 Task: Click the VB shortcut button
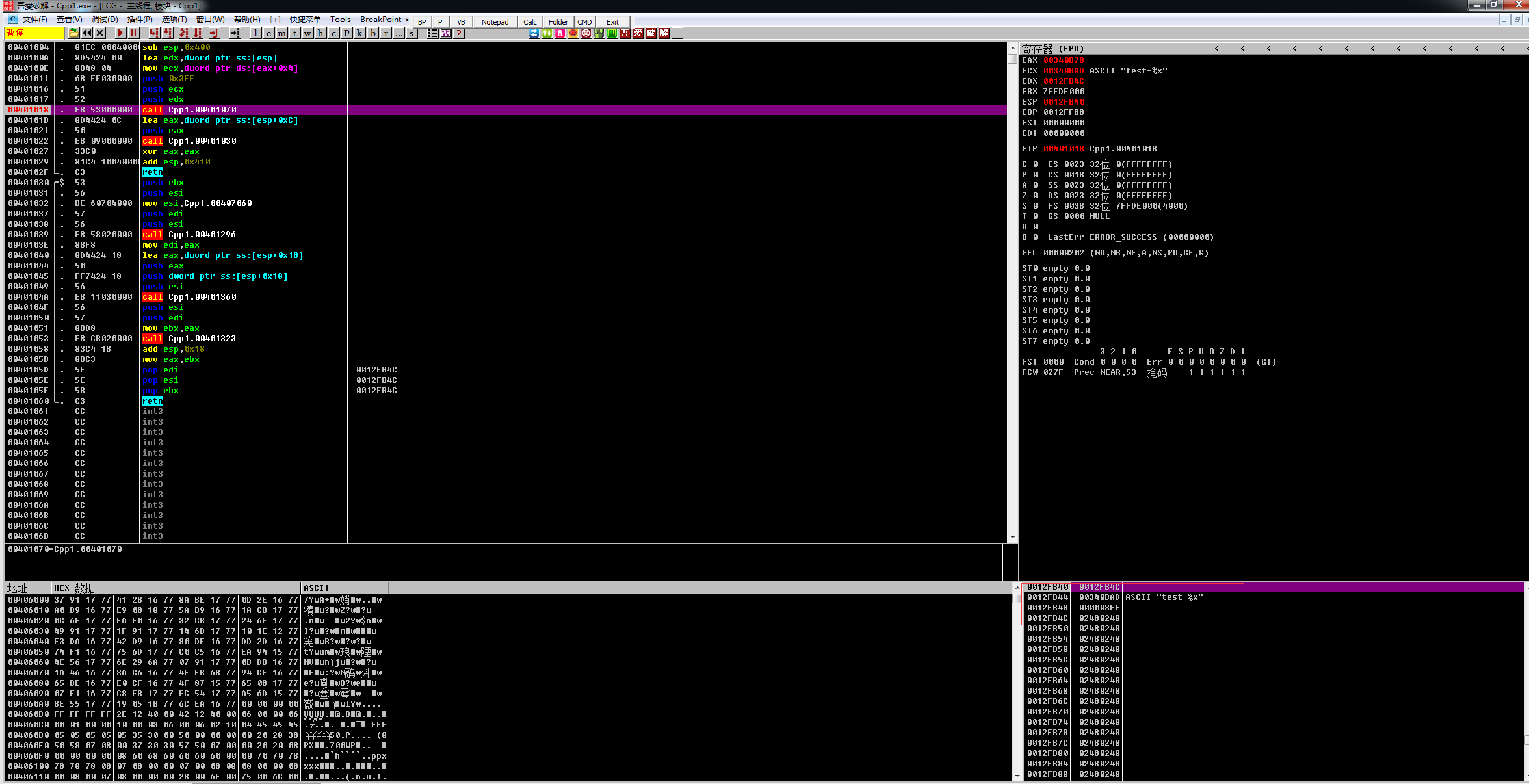tap(462, 21)
